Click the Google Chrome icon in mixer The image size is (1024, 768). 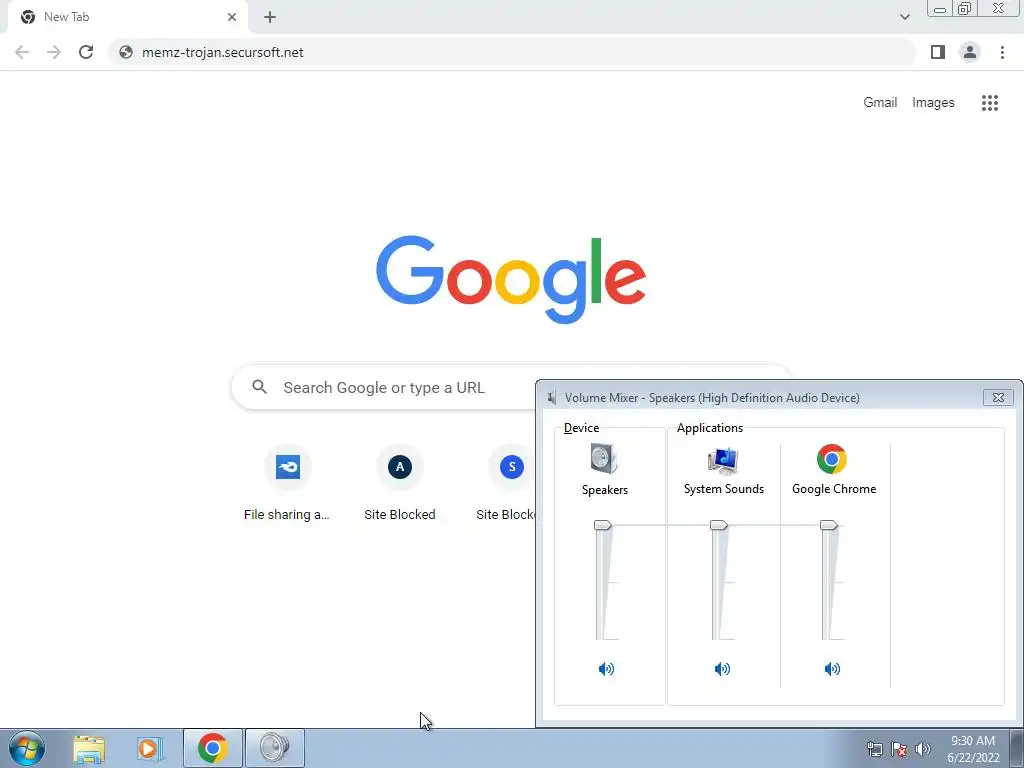831,459
